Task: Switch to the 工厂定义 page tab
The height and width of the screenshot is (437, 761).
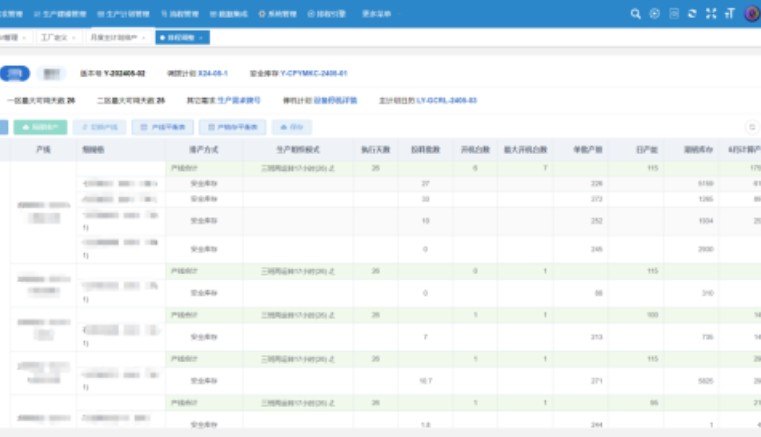Action: click(x=54, y=37)
